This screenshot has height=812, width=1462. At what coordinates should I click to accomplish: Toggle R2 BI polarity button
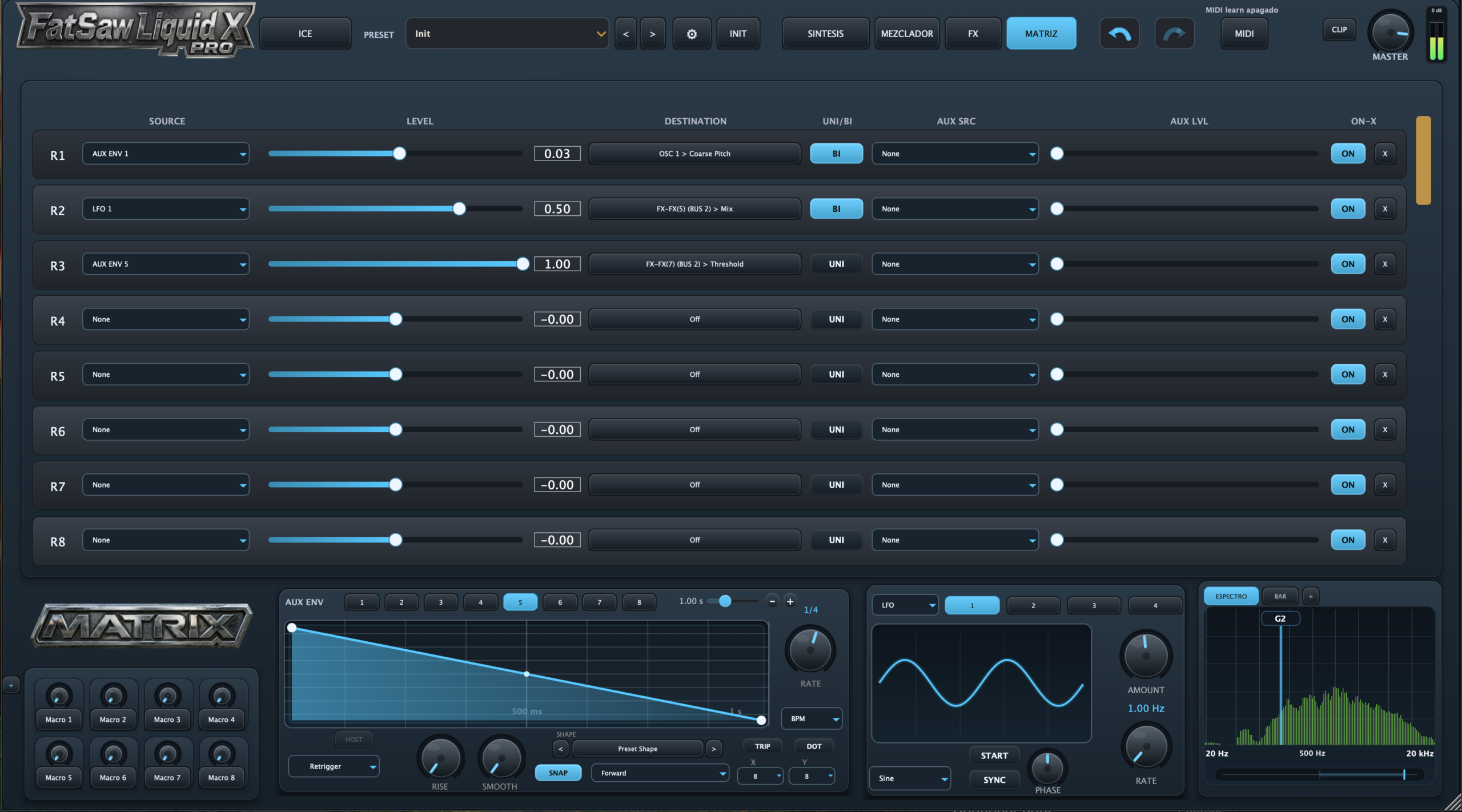pos(836,209)
